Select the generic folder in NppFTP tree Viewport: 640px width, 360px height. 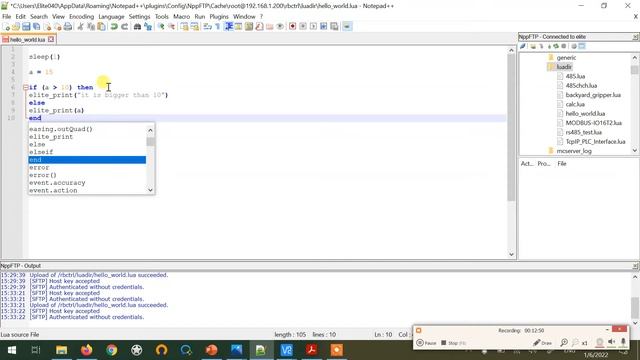566,58
